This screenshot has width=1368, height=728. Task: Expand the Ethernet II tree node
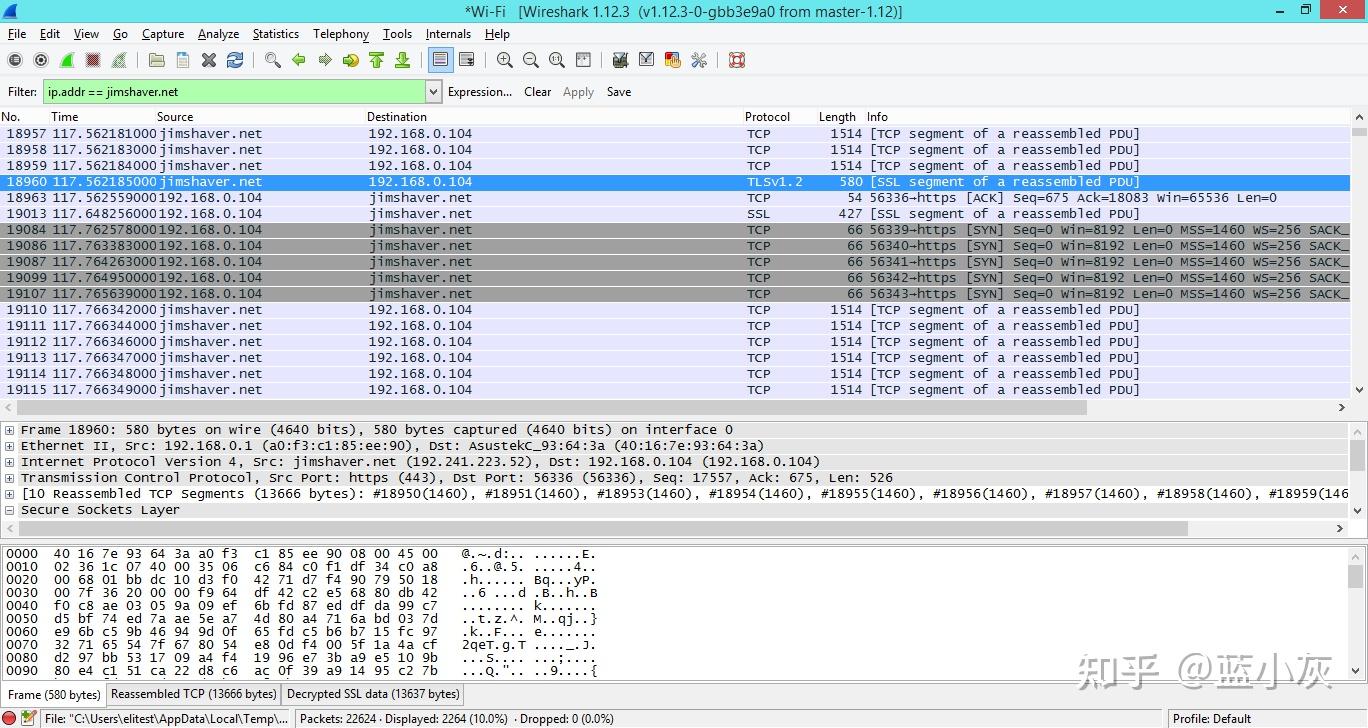pos(10,446)
